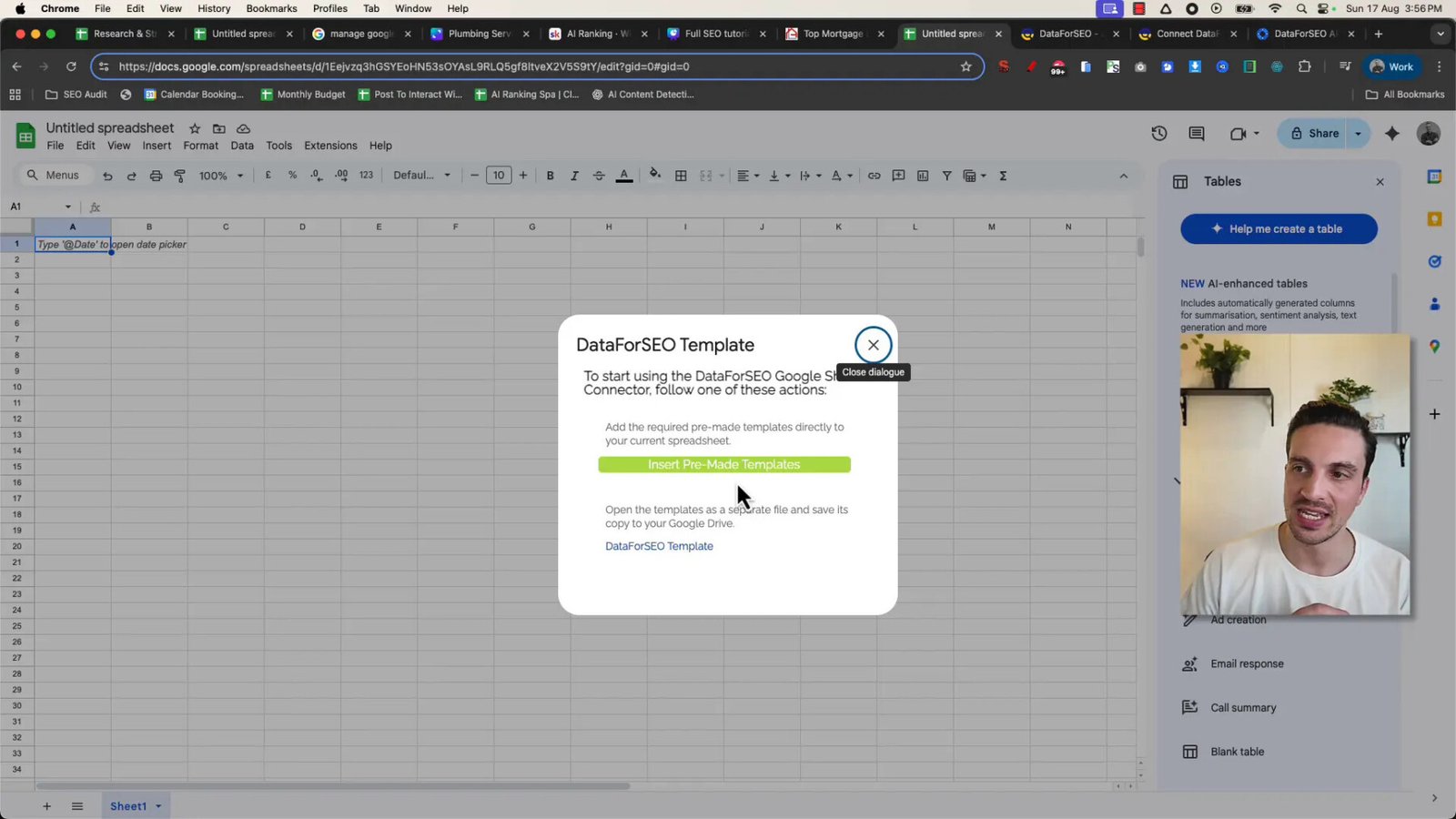Screen dimensions: 1456x819
Task: Click the Bold formatting icon
Action: [x=550, y=176]
